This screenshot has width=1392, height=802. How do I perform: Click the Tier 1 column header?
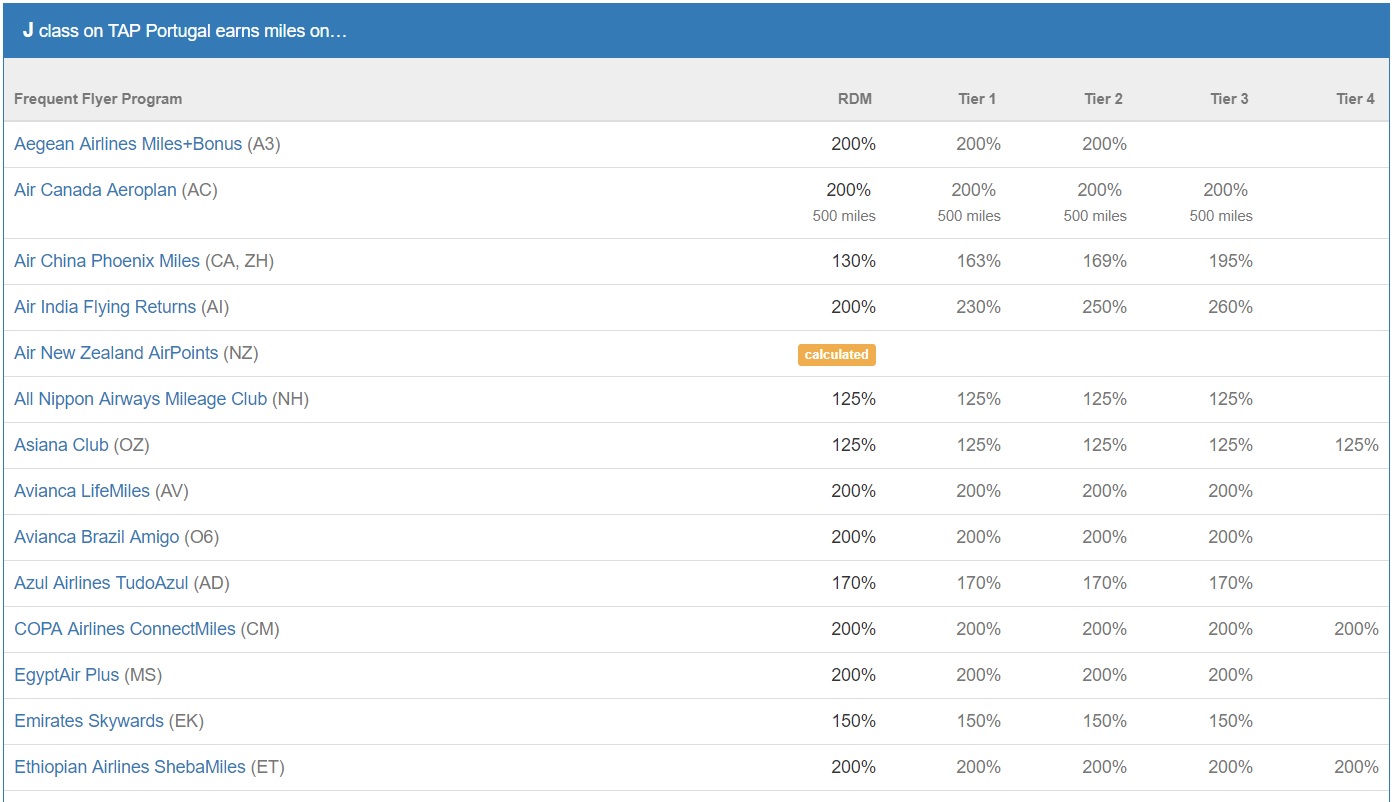coord(977,99)
